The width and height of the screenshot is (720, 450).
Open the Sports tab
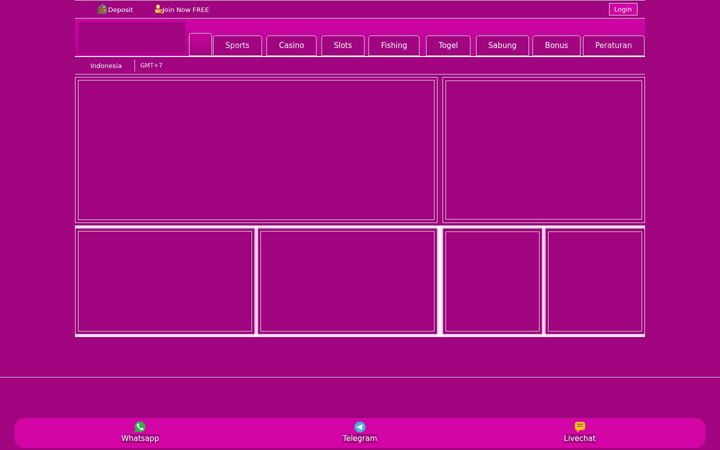coord(237,45)
